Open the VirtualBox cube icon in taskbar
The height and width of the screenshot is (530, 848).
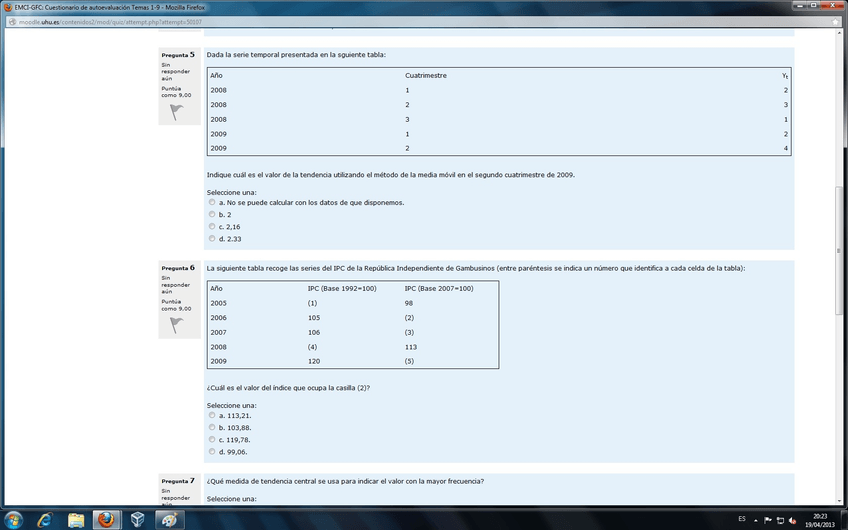[138, 520]
